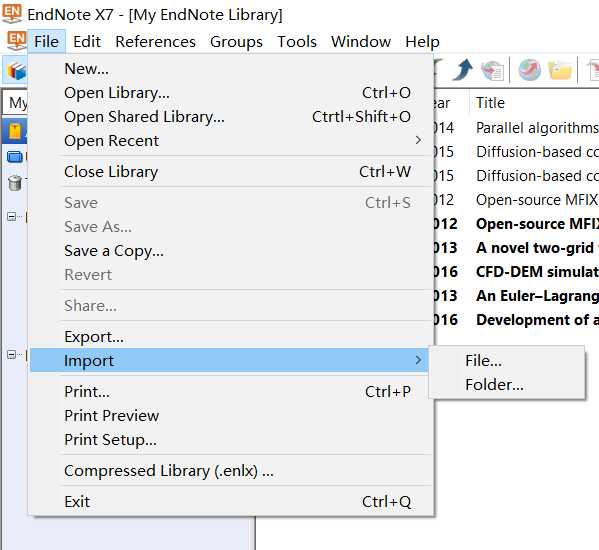This screenshot has width=599, height=550.
Task: Open the Help menu
Action: pyautogui.click(x=422, y=41)
